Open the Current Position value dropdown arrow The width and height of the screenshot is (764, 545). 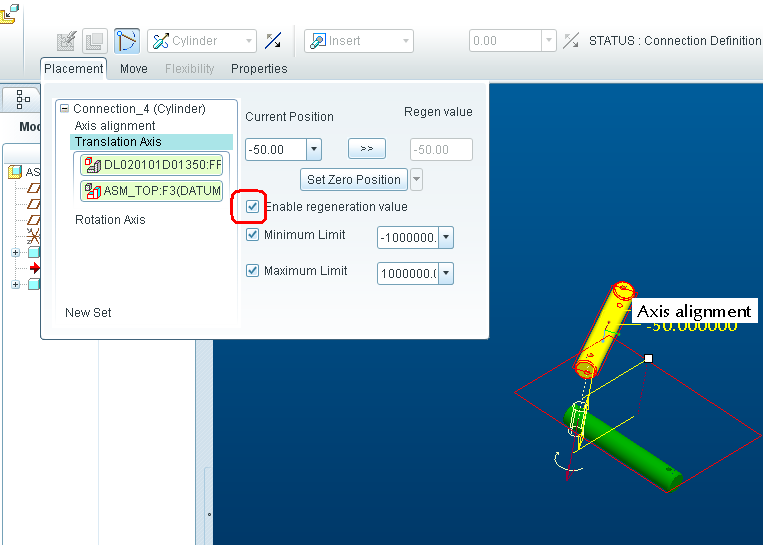[314, 150]
